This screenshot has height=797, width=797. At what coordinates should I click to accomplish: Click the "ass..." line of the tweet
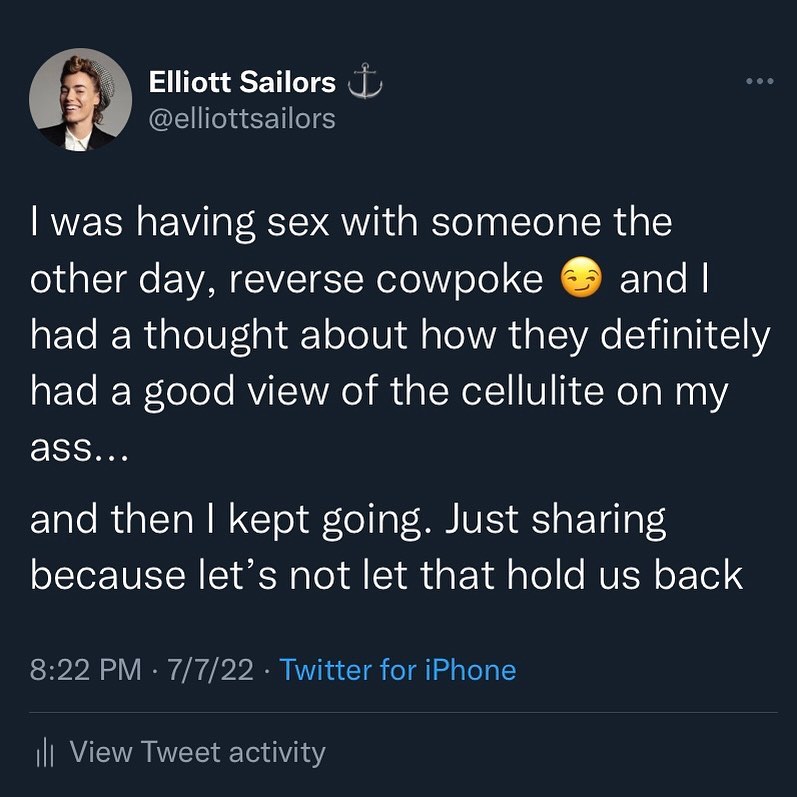click(80, 448)
